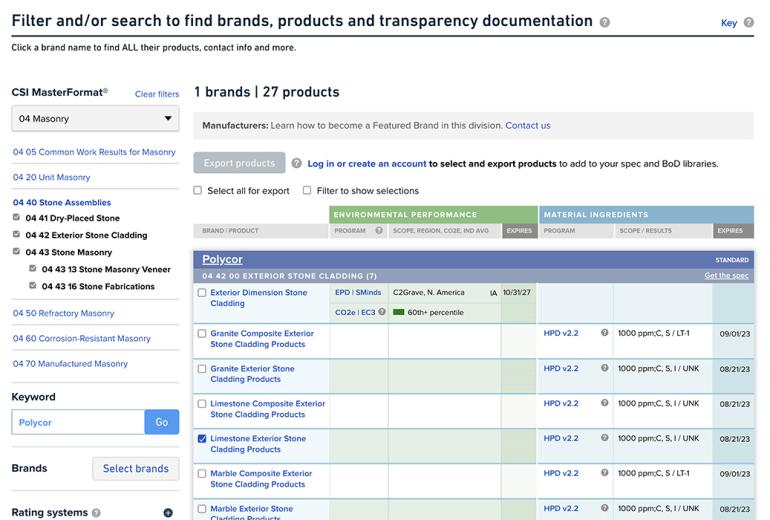This screenshot has width=770, height=520.
Task: Open help icon beside page heading
Action: coord(605,22)
